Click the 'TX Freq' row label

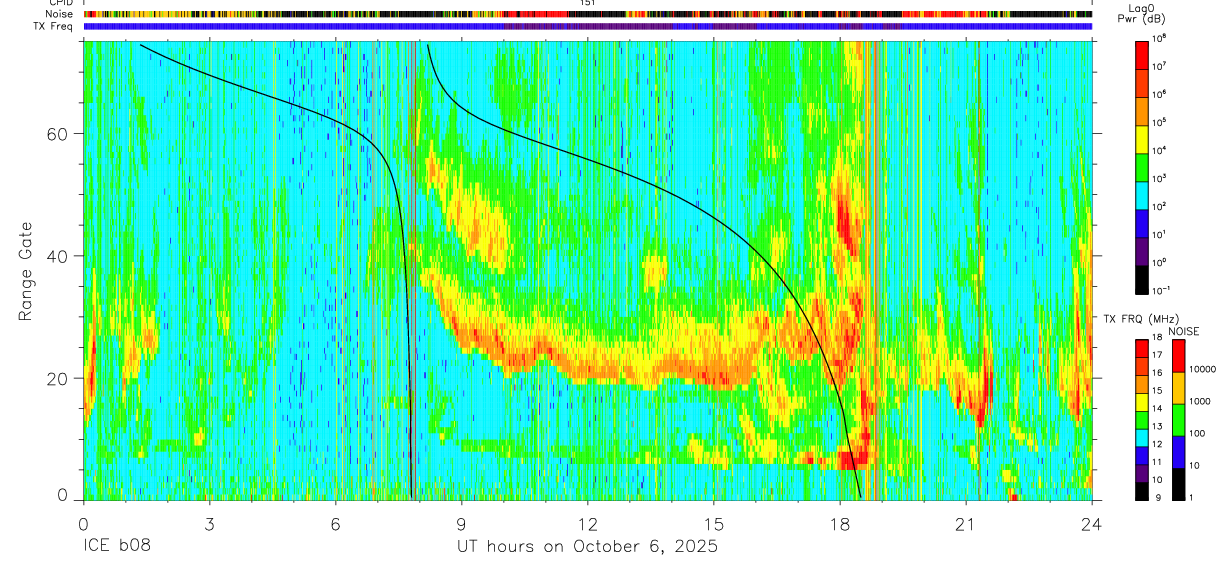(x=55, y=27)
